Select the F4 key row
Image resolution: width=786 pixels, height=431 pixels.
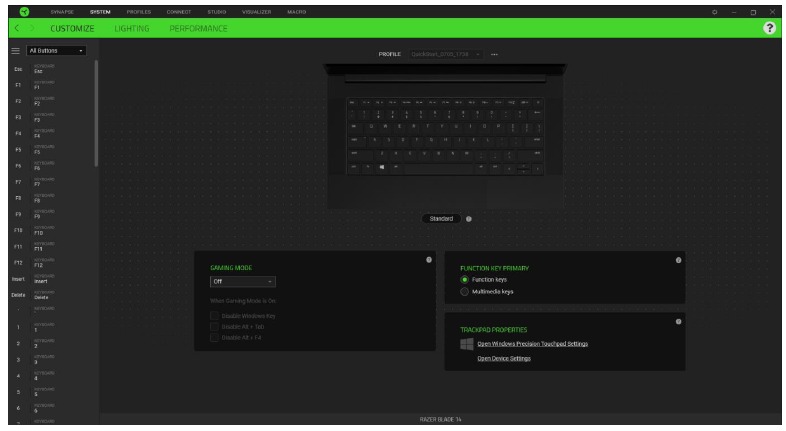[52, 134]
